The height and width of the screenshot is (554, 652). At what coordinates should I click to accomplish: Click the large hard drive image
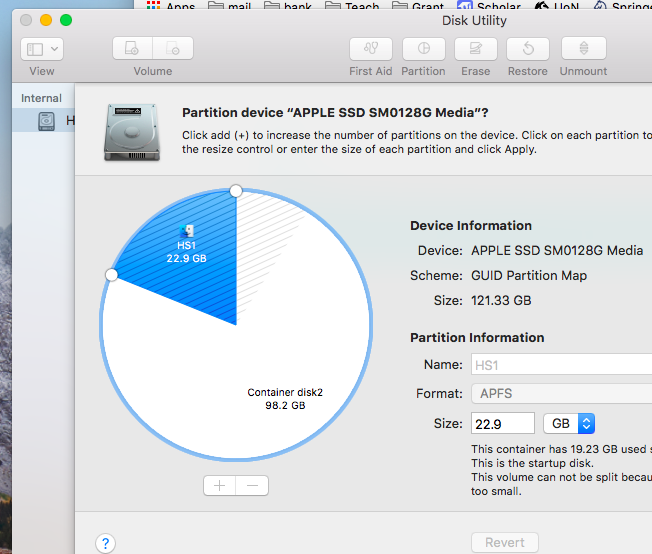click(132, 132)
